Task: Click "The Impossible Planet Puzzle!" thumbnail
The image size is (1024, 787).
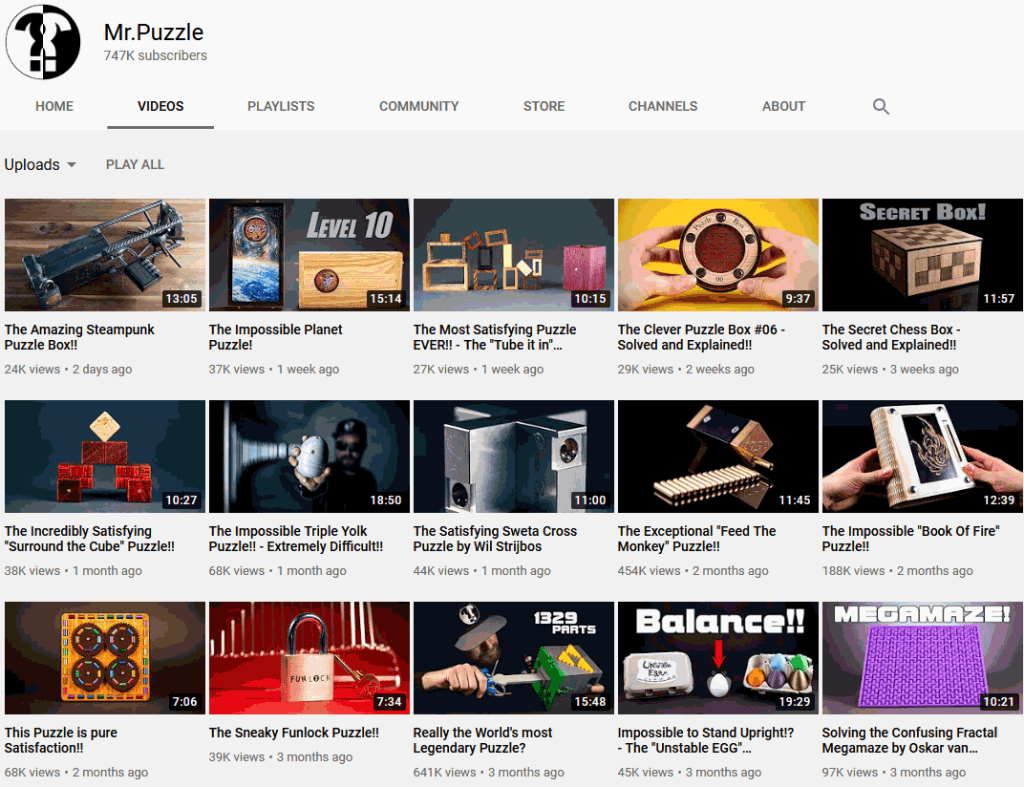Action: pos(308,255)
